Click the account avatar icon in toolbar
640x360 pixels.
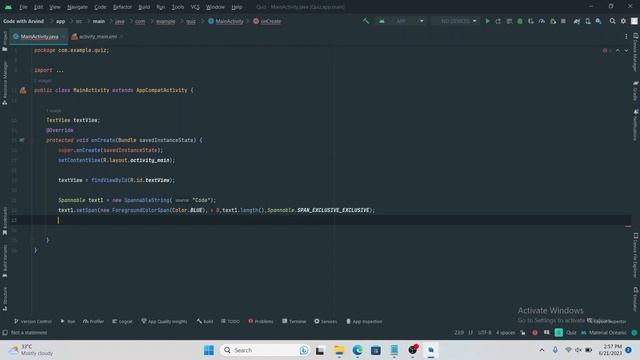point(634,21)
